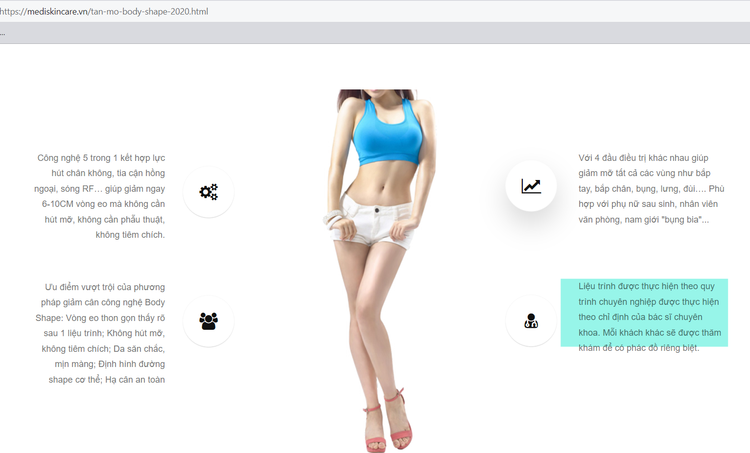
Task: Click the group of people icon
Action: (x=208, y=321)
